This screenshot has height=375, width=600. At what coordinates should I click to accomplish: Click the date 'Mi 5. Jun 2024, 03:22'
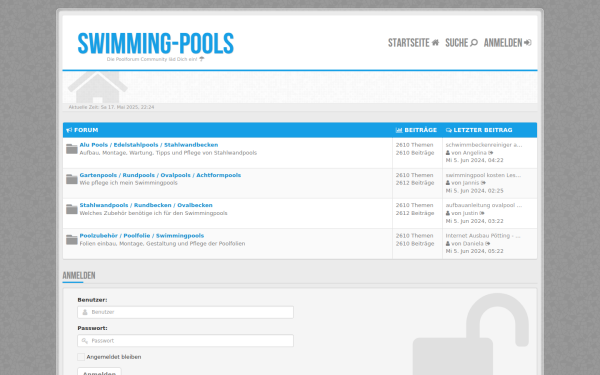pos(474,221)
